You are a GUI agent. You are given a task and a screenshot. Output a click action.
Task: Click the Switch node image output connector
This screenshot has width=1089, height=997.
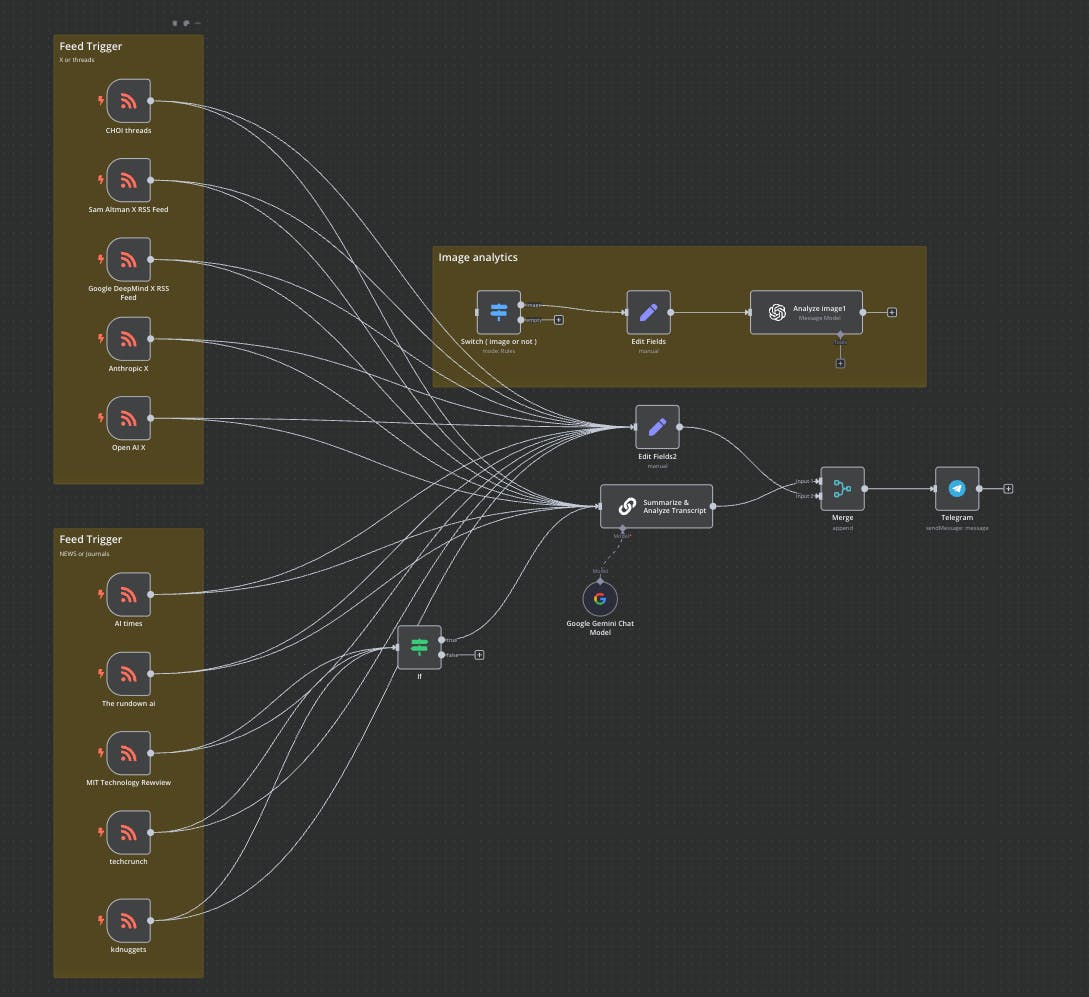[x=521, y=305]
